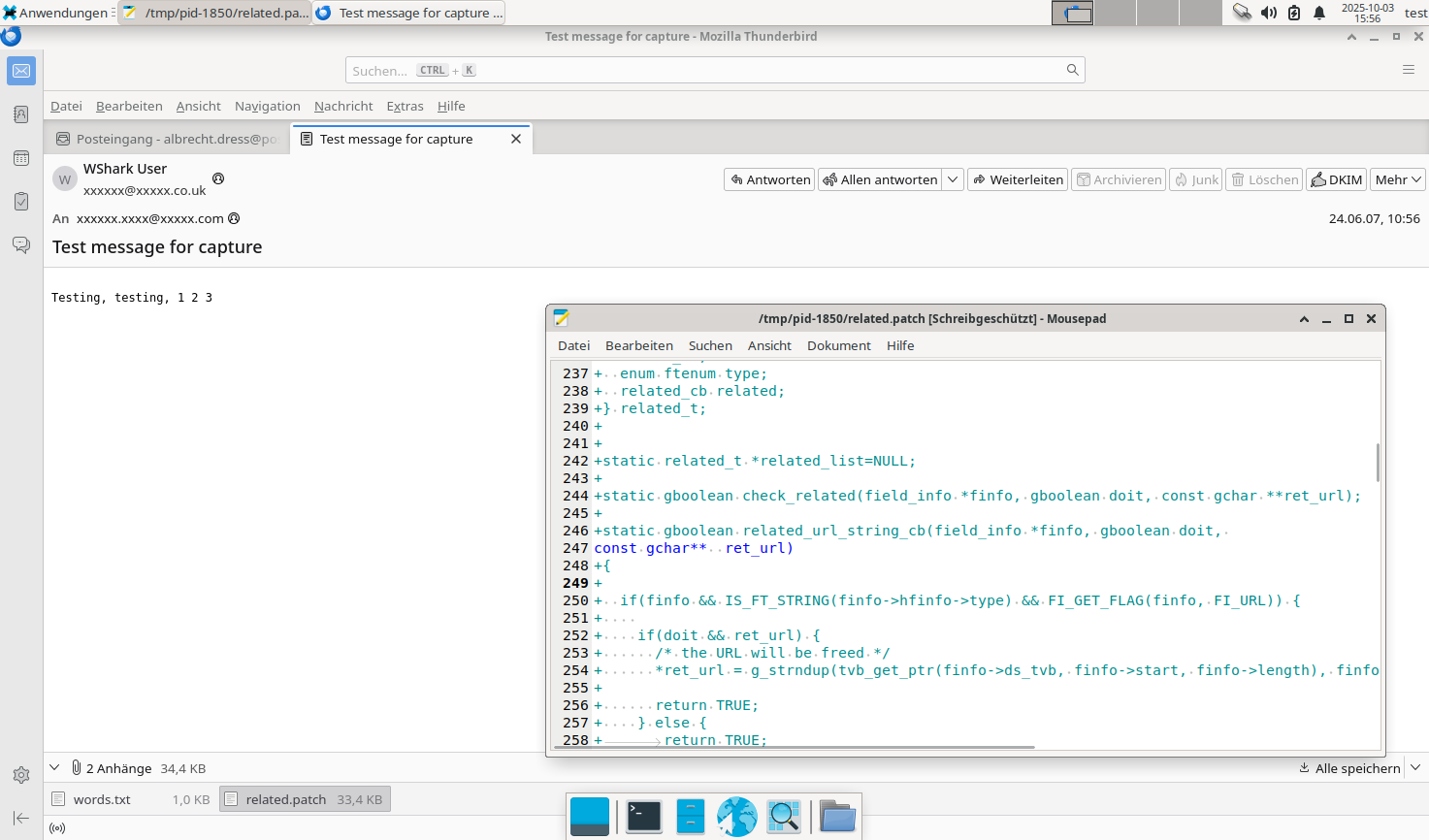The image size is (1429, 840).
Task: Select the words.txt attachment
Action: [x=102, y=799]
